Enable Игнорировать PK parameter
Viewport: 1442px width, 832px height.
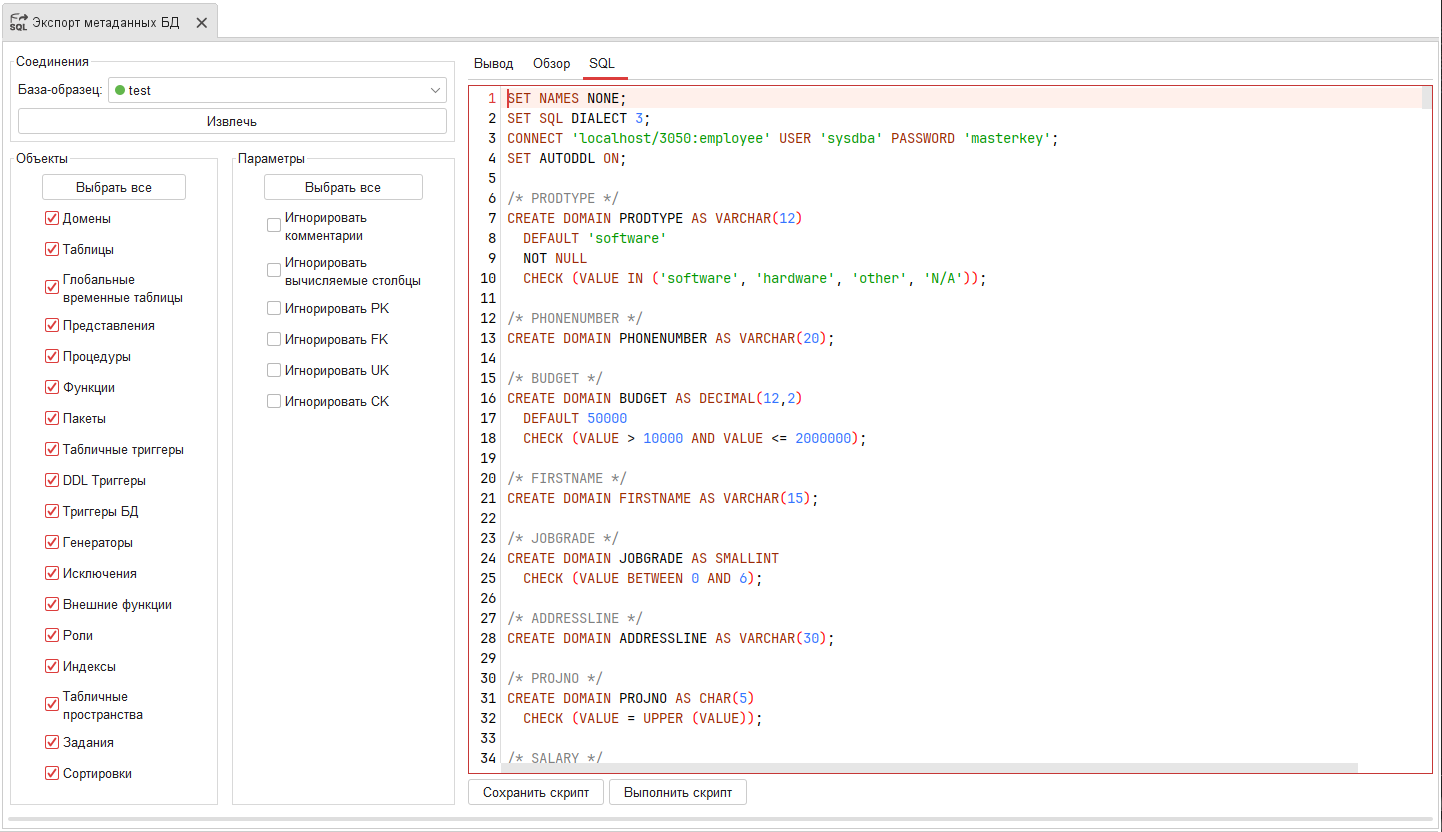[273, 309]
